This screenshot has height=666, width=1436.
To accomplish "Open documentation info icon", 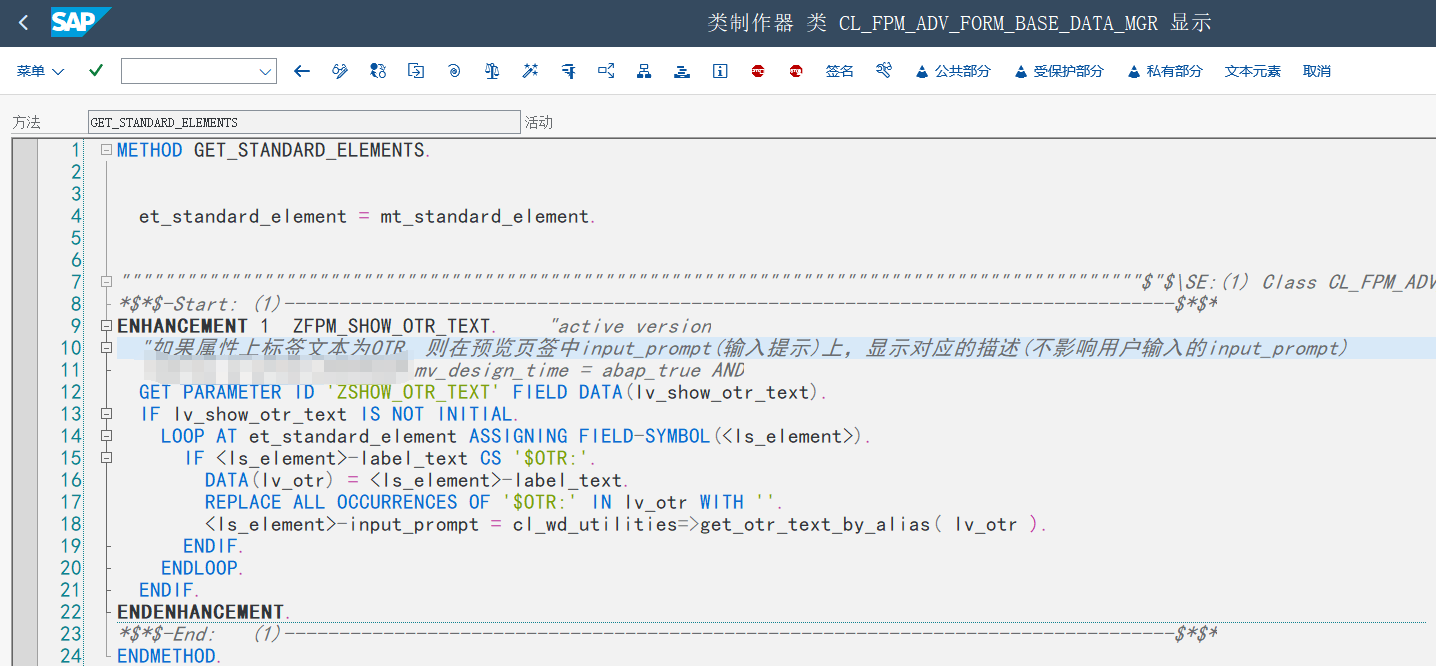I will point(720,71).
